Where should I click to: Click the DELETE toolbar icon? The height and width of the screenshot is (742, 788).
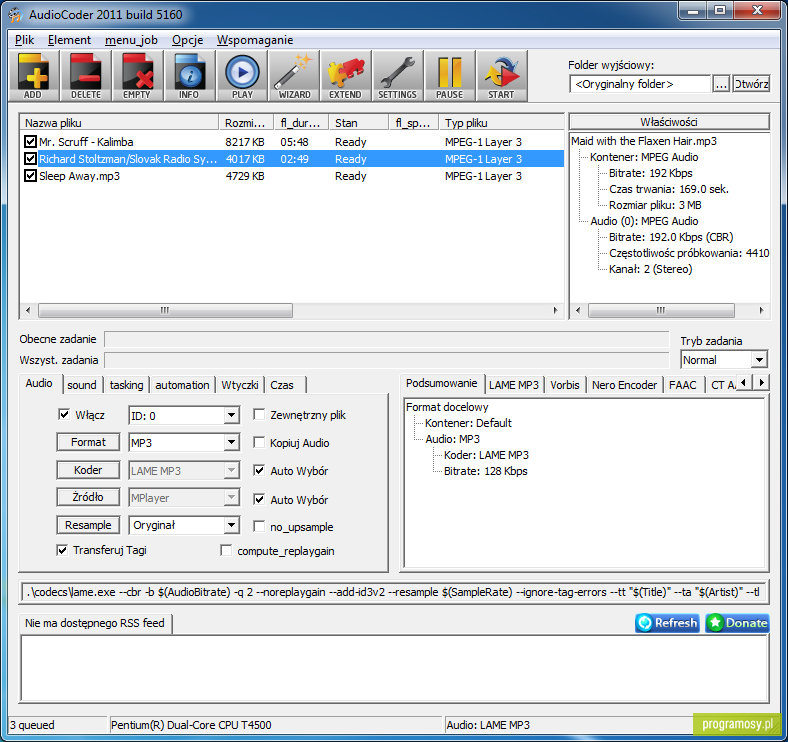pyautogui.click(x=85, y=76)
